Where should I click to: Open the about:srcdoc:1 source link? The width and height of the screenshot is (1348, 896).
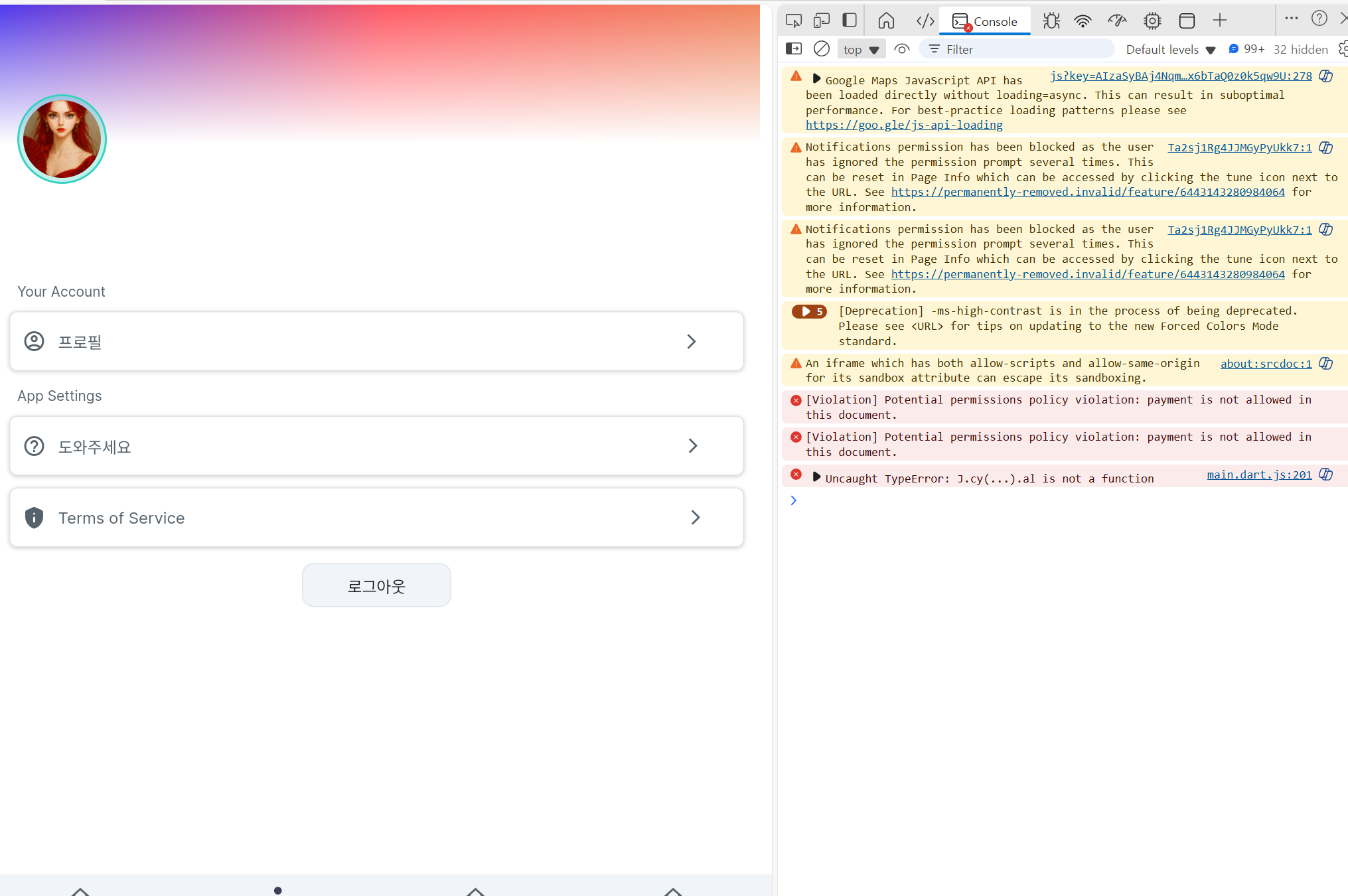click(x=1266, y=364)
